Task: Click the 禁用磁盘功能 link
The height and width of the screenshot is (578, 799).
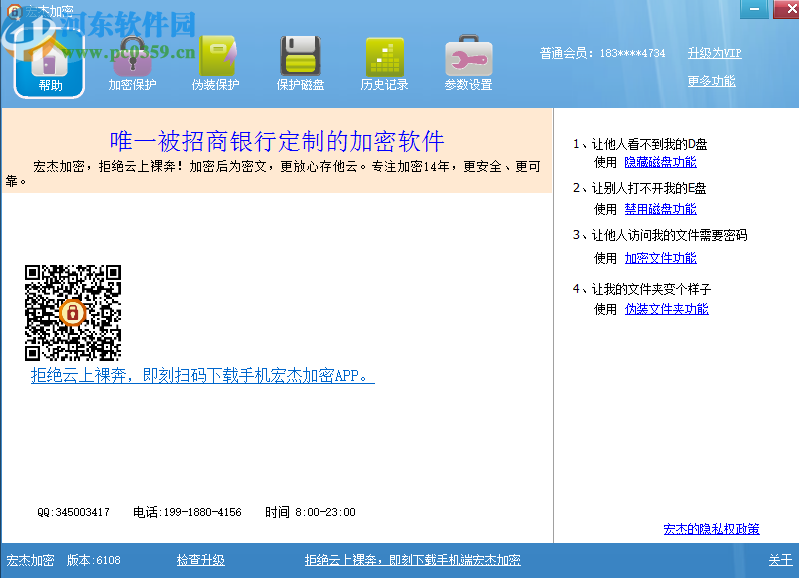Action: (660, 209)
